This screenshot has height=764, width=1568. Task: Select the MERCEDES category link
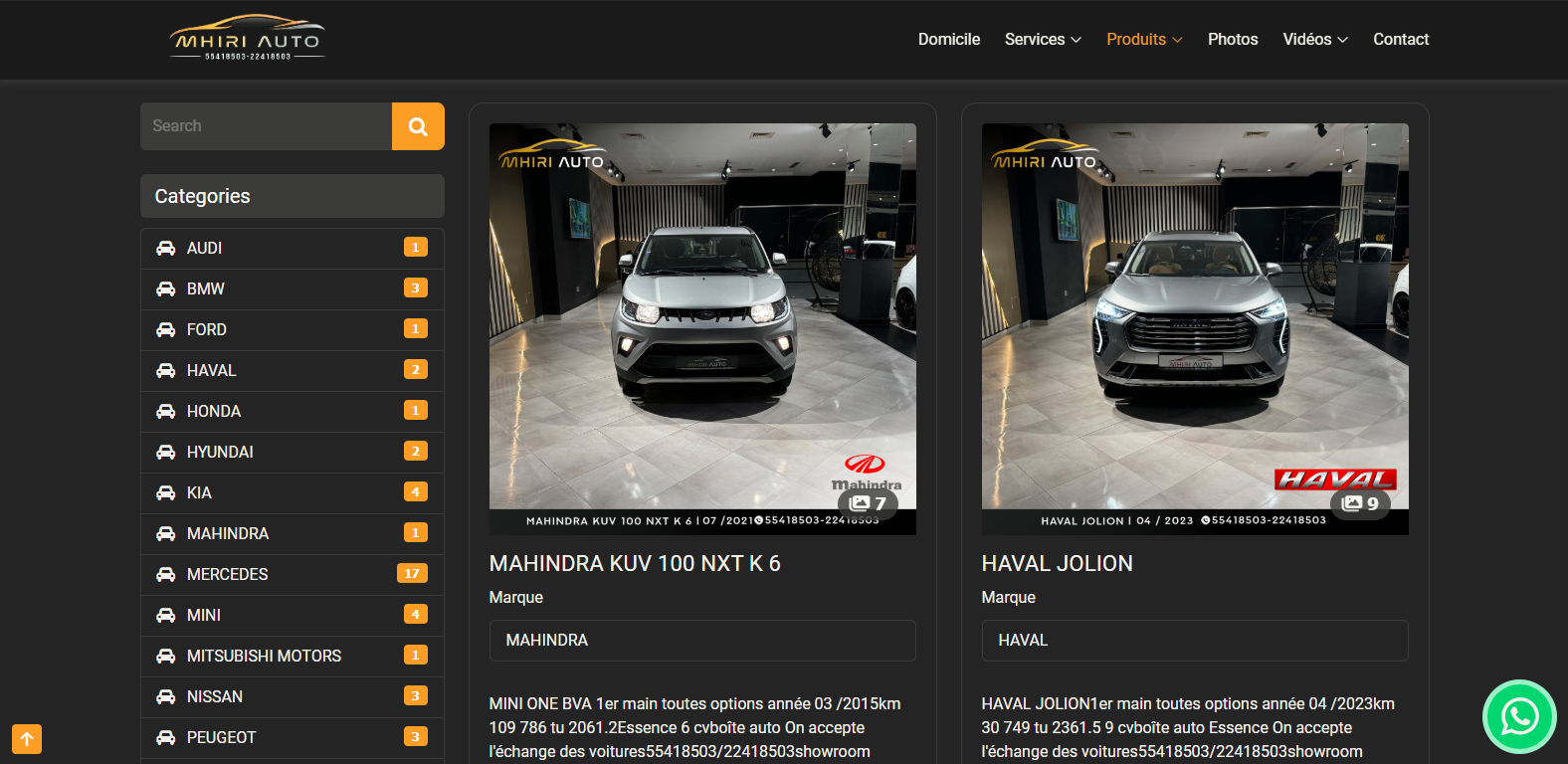[x=228, y=574]
